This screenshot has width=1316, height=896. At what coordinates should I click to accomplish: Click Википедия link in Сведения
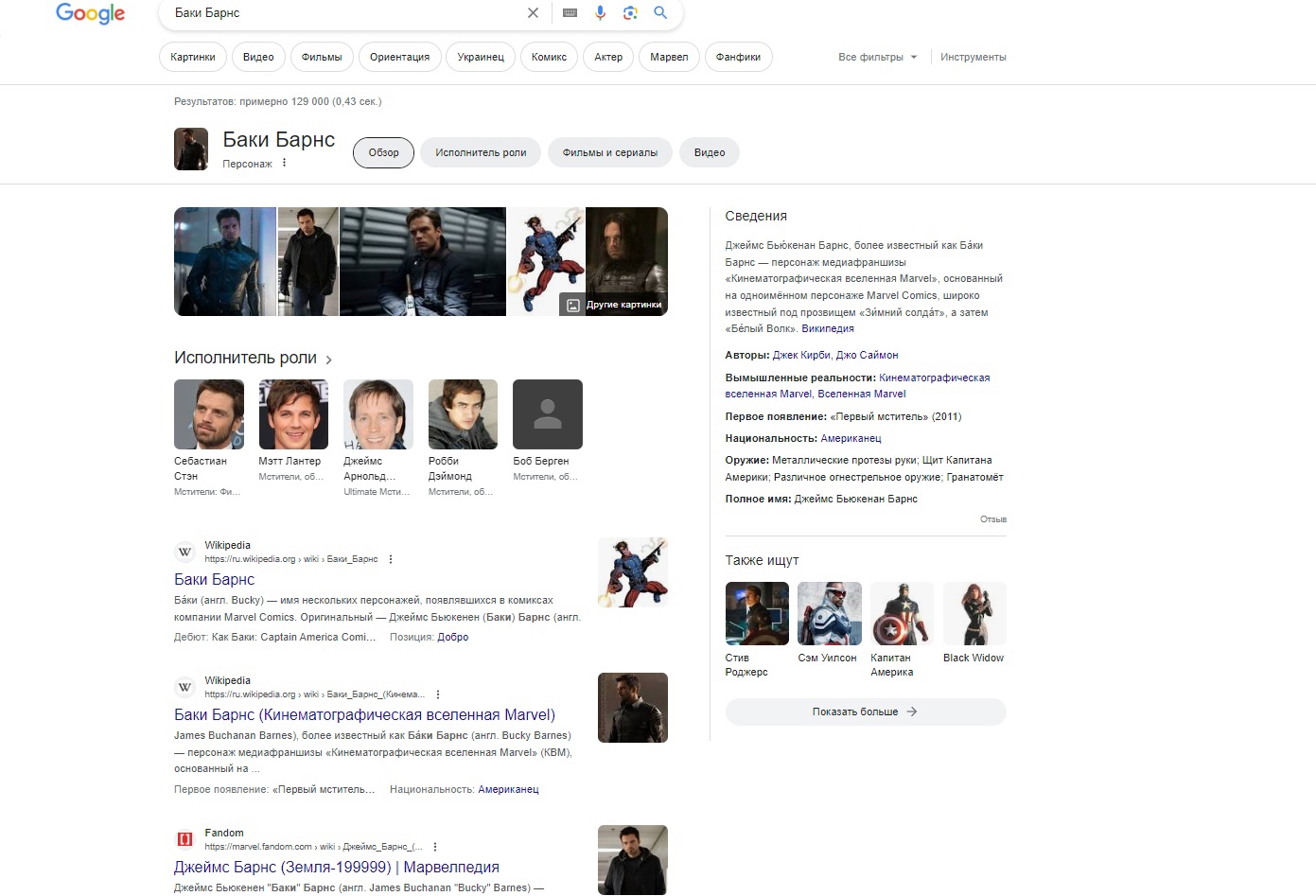coord(828,328)
